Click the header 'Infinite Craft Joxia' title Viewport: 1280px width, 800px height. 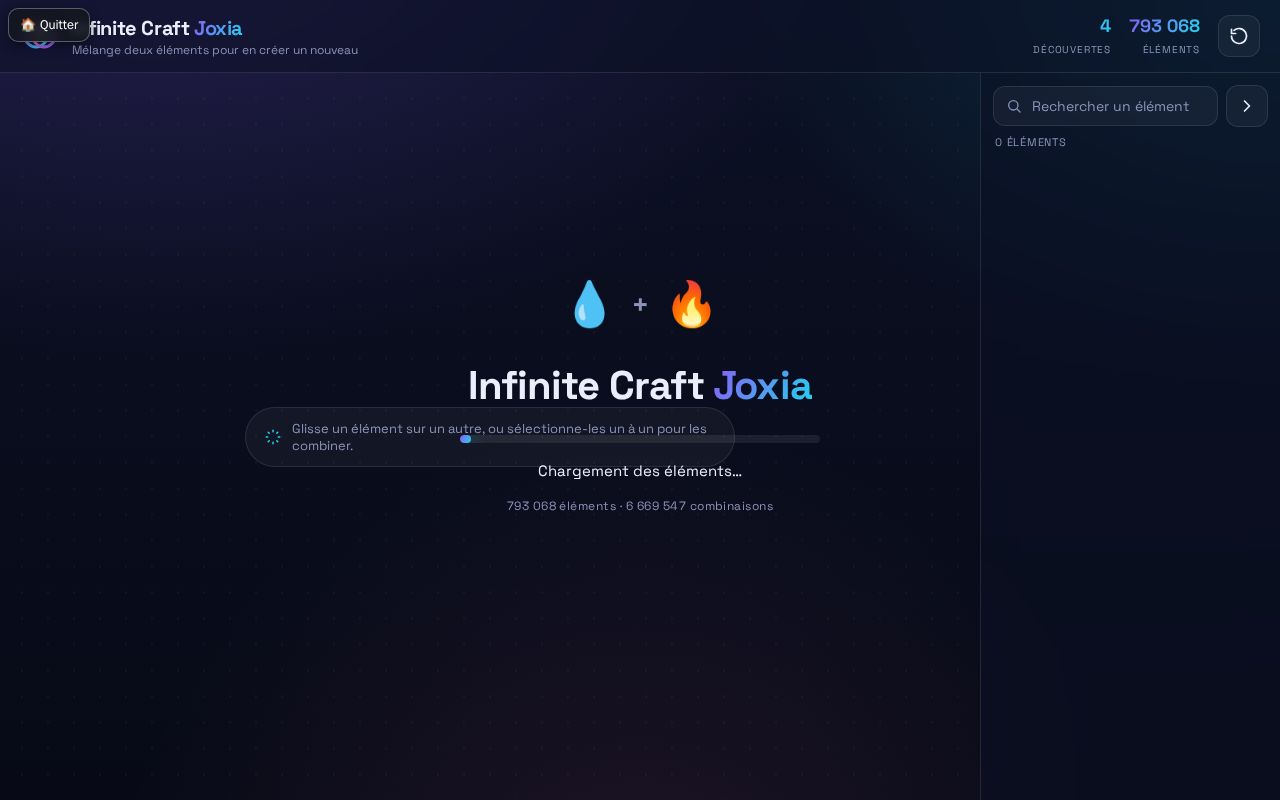157,28
